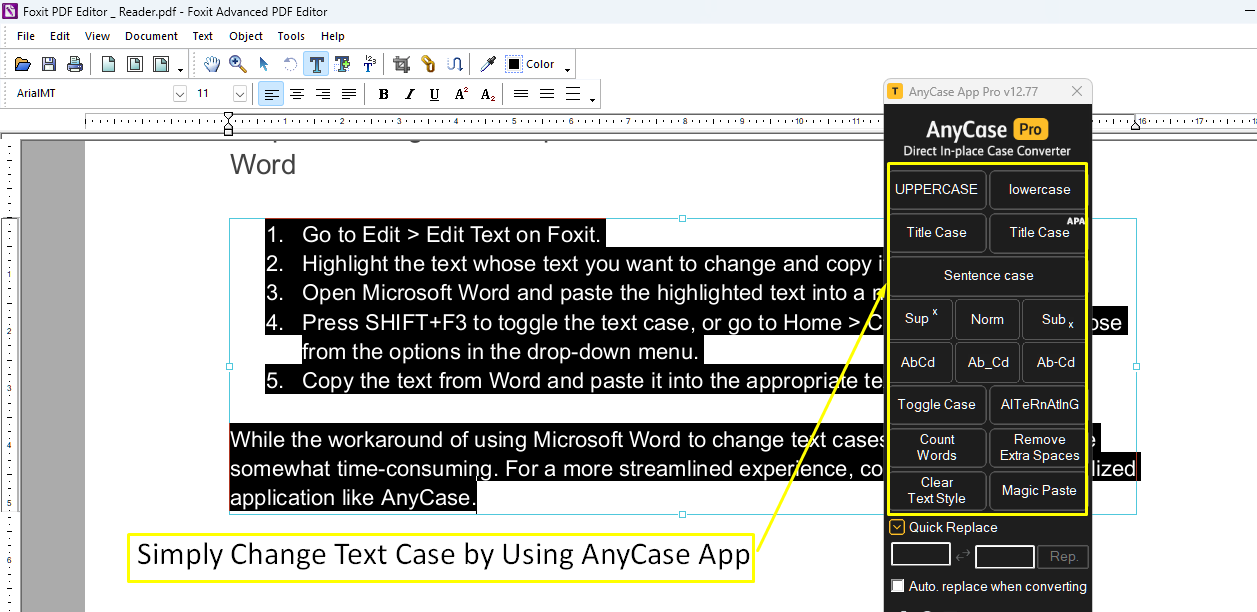Click the Norm button in AnyCase
Image resolution: width=1257 pixels, height=612 pixels.
[x=987, y=319]
